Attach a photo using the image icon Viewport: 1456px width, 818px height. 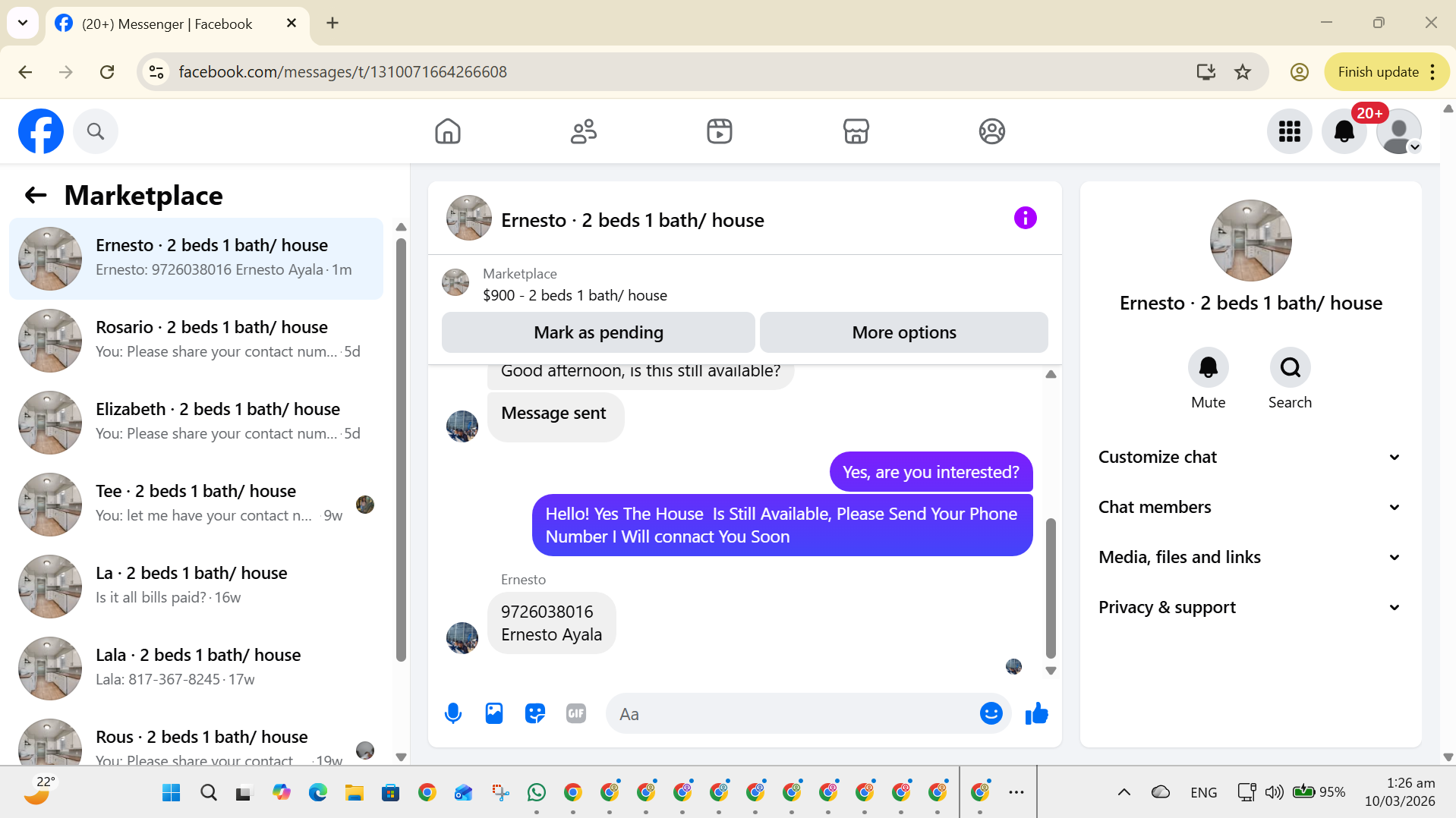click(x=494, y=713)
